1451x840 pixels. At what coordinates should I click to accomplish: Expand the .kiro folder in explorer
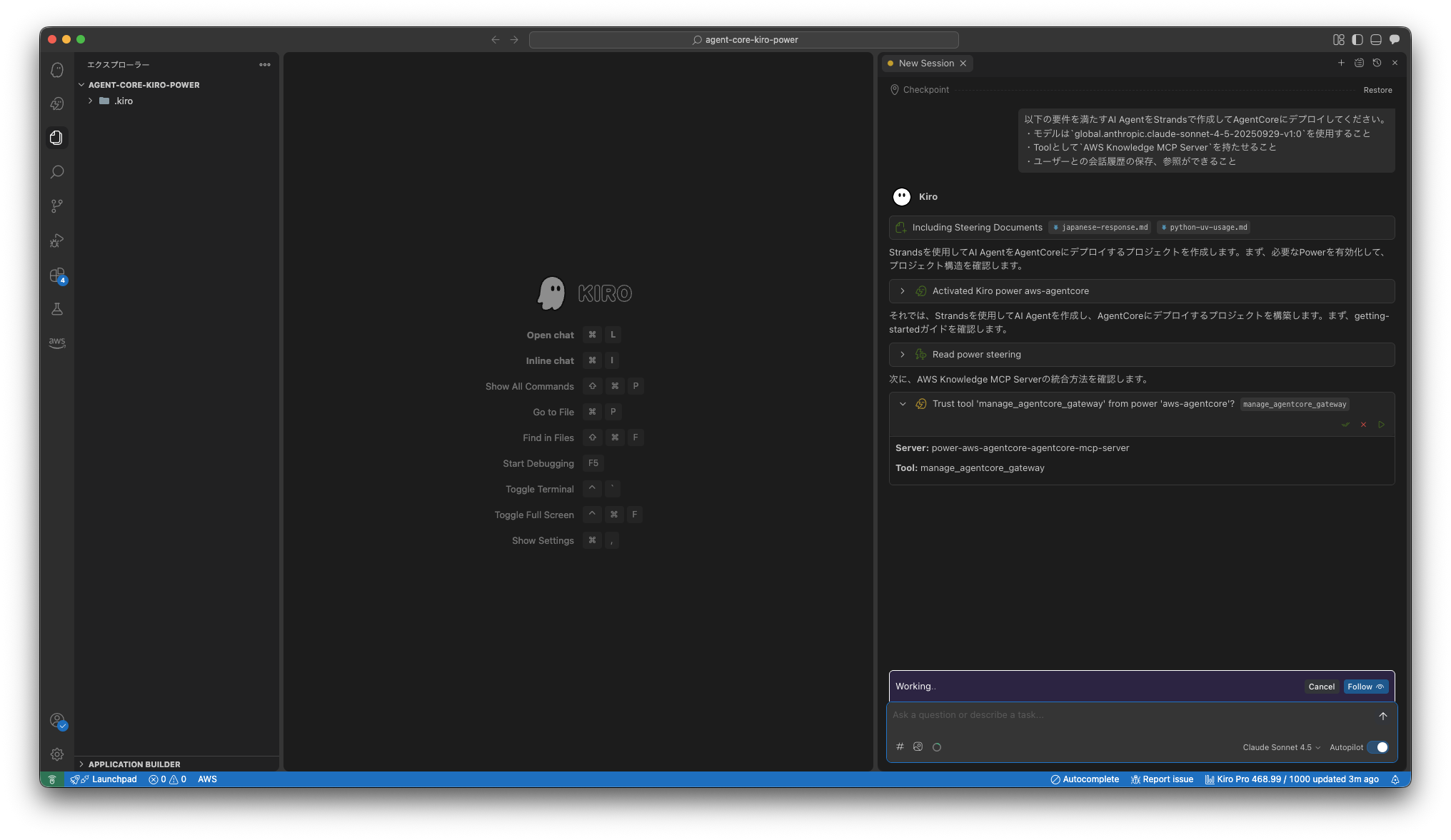(x=91, y=101)
